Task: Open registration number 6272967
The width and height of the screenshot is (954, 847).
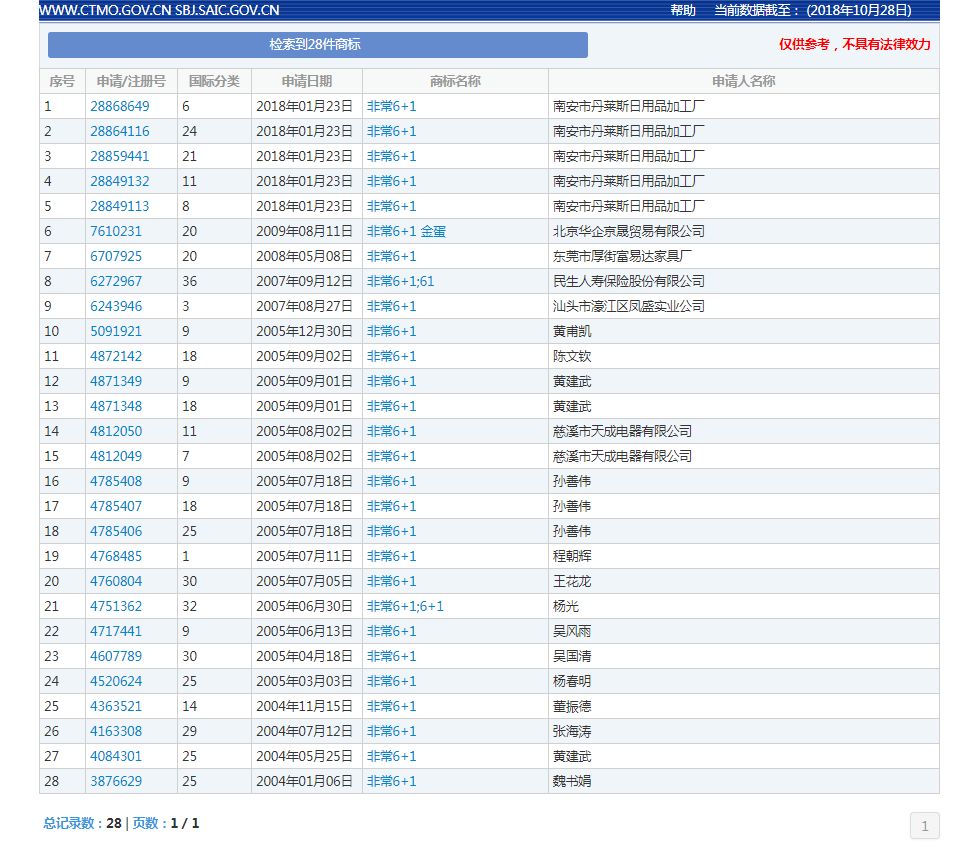Action: tap(116, 281)
